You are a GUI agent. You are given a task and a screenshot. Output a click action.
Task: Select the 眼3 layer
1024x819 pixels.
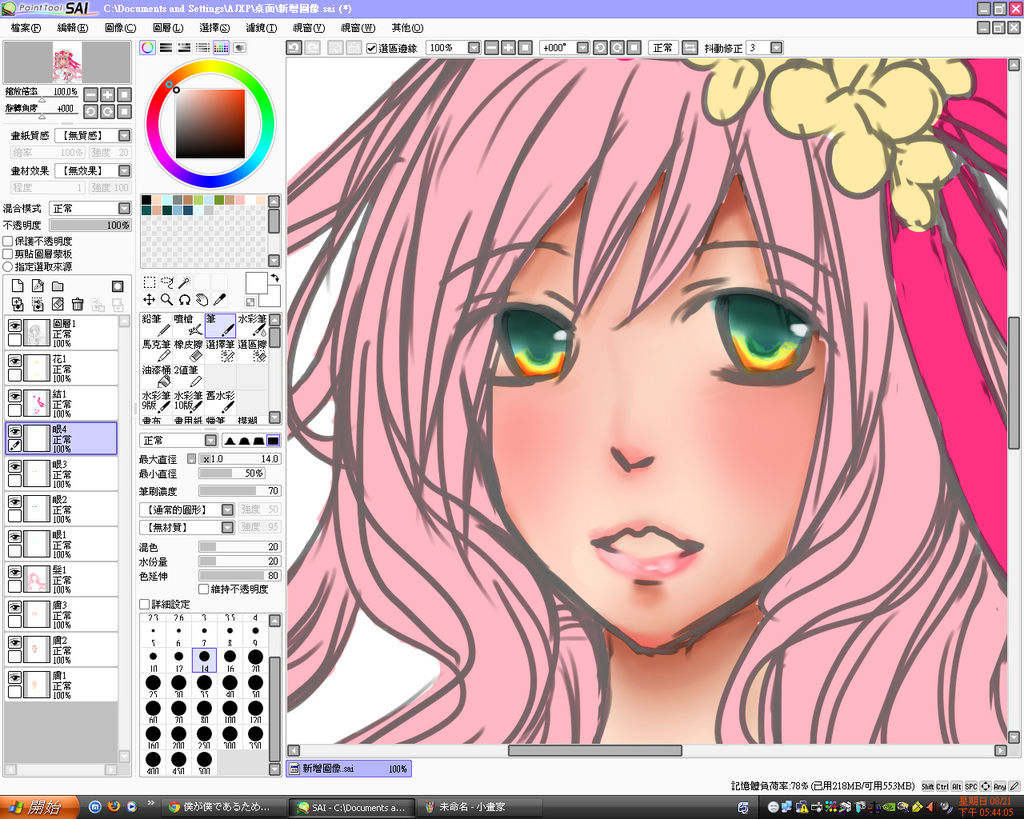[x=61, y=473]
